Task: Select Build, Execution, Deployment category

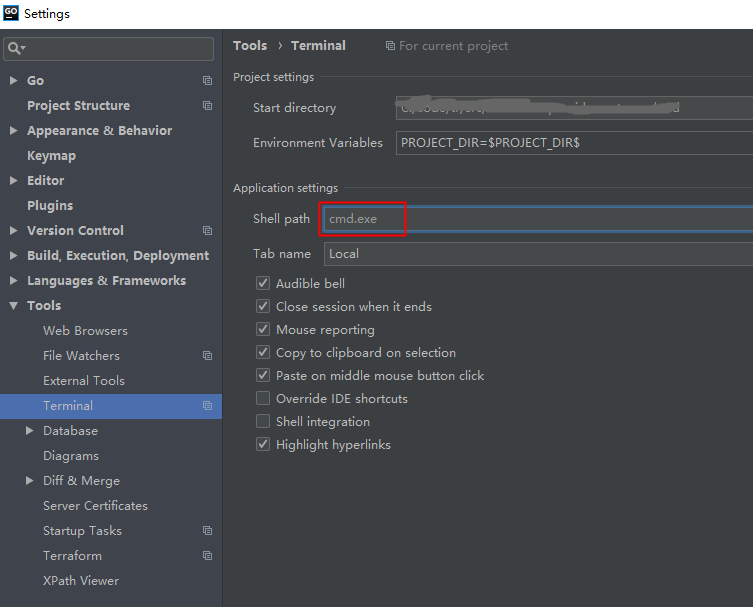Action: tap(118, 255)
